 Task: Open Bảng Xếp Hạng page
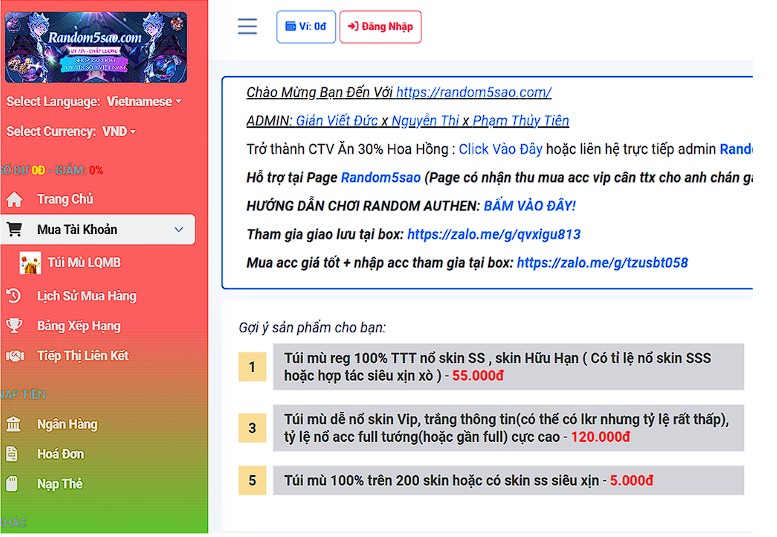click(79, 326)
